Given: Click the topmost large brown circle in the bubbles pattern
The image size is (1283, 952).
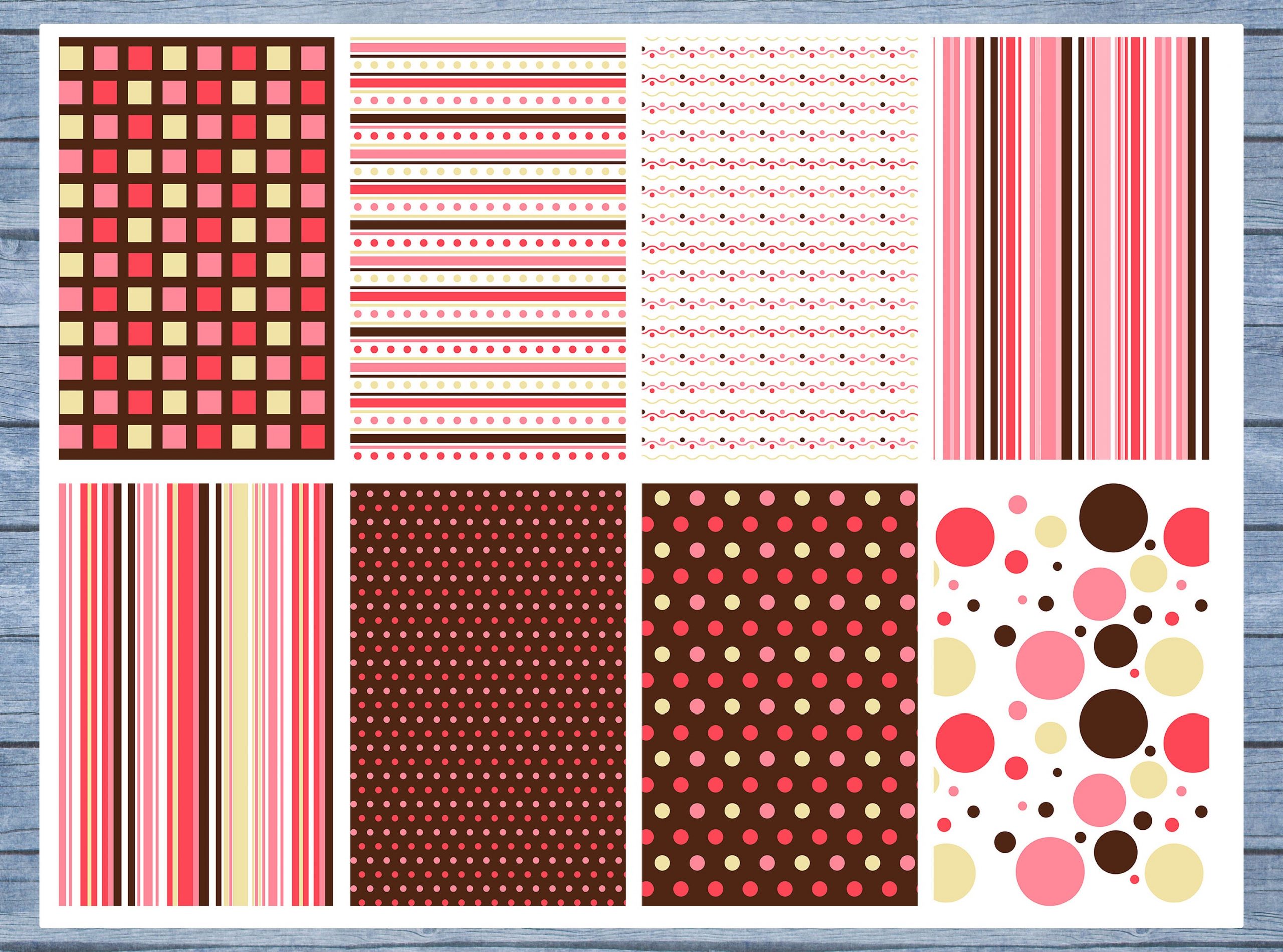Looking at the screenshot, I should point(1113,517).
